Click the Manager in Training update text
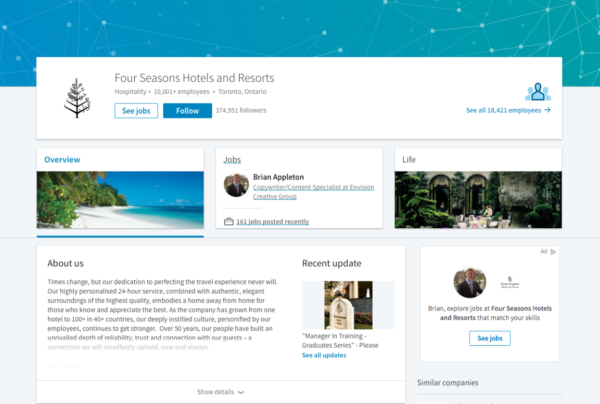 pyautogui.click(x=340, y=340)
